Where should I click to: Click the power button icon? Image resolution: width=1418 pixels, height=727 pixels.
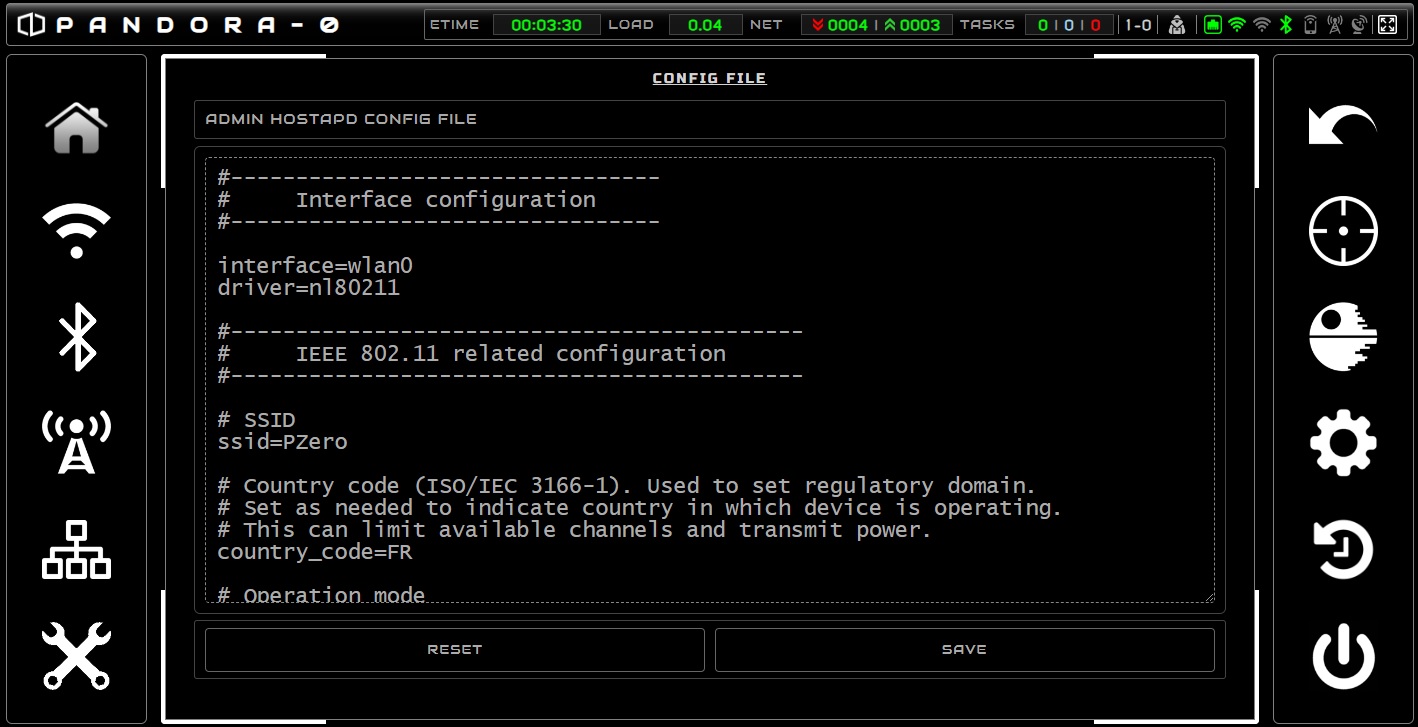click(1343, 655)
